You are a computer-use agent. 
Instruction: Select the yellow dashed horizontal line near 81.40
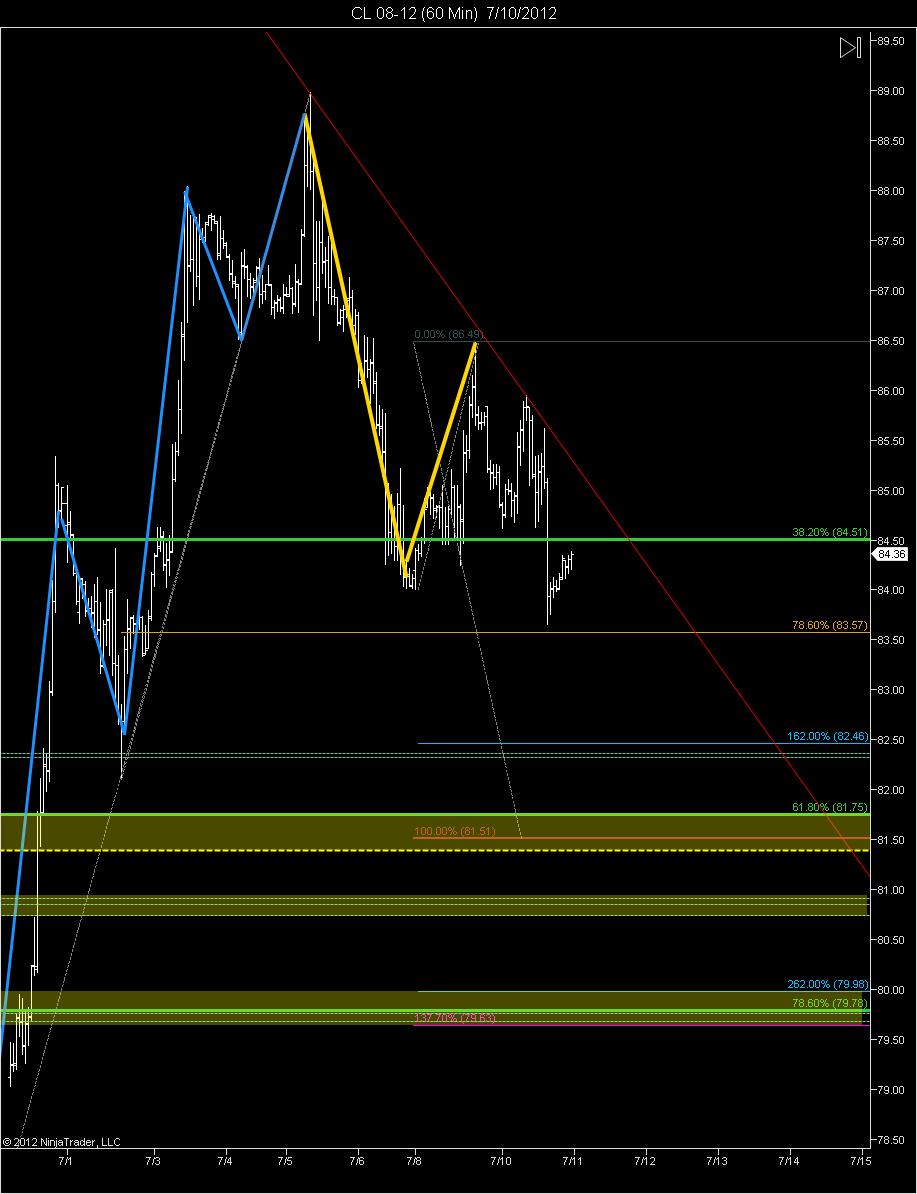pyautogui.click(x=434, y=850)
